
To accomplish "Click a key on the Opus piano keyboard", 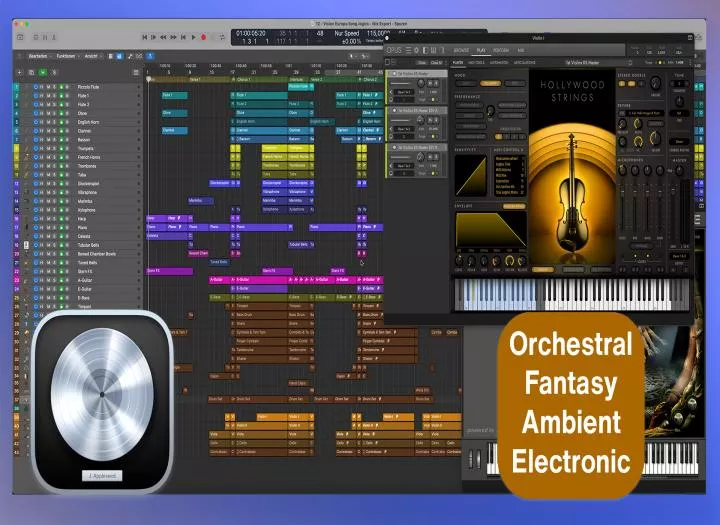I will 572,294.
